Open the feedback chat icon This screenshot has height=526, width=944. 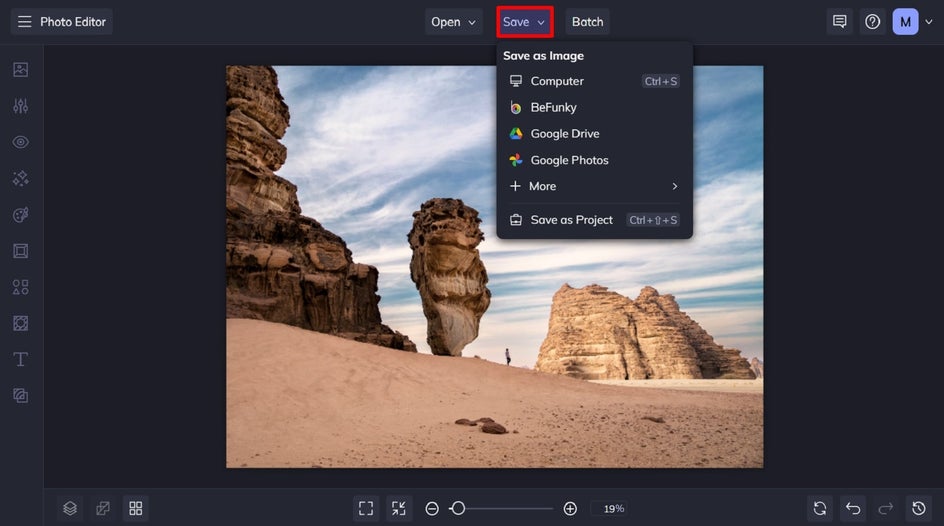tap(839, 22)
